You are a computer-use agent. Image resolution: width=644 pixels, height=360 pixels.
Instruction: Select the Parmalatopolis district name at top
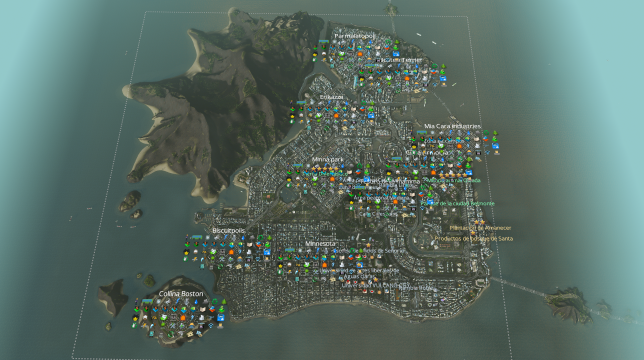tap(355, 36)
